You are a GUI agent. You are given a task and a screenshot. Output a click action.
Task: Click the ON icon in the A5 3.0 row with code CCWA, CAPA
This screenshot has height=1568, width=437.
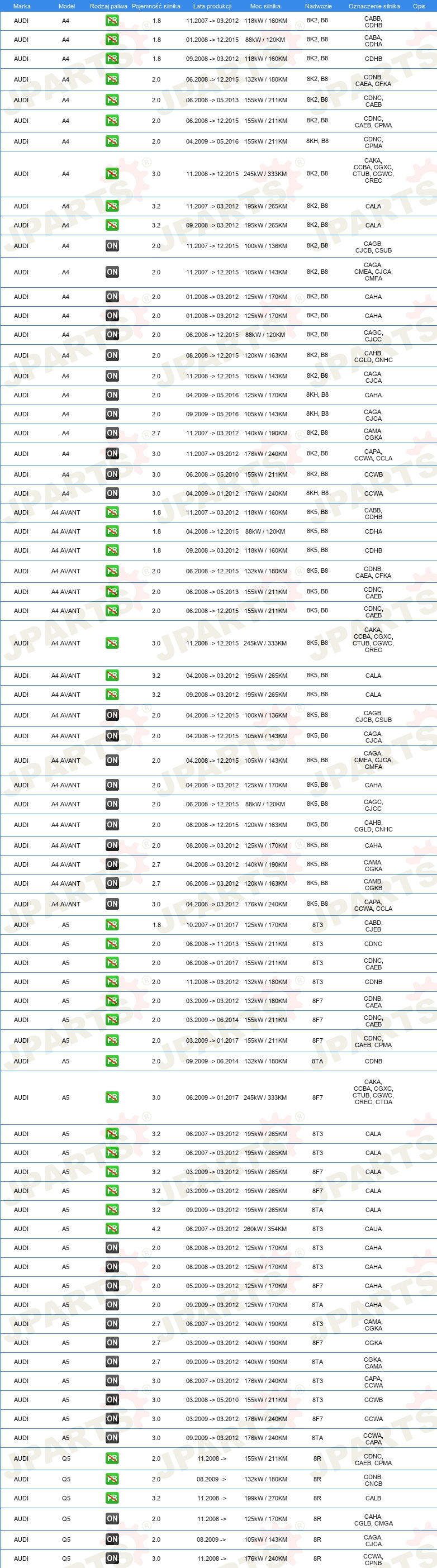[112, 1438]
